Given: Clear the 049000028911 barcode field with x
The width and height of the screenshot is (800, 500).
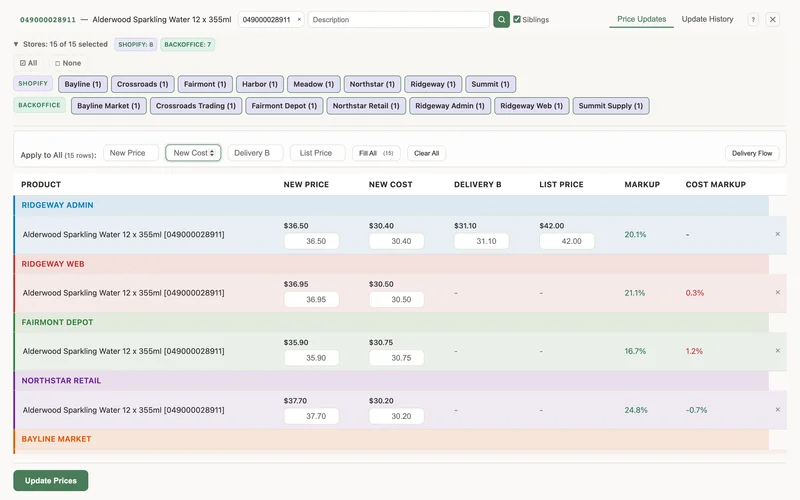Looking at the screenshot, I should pos(299,19).
